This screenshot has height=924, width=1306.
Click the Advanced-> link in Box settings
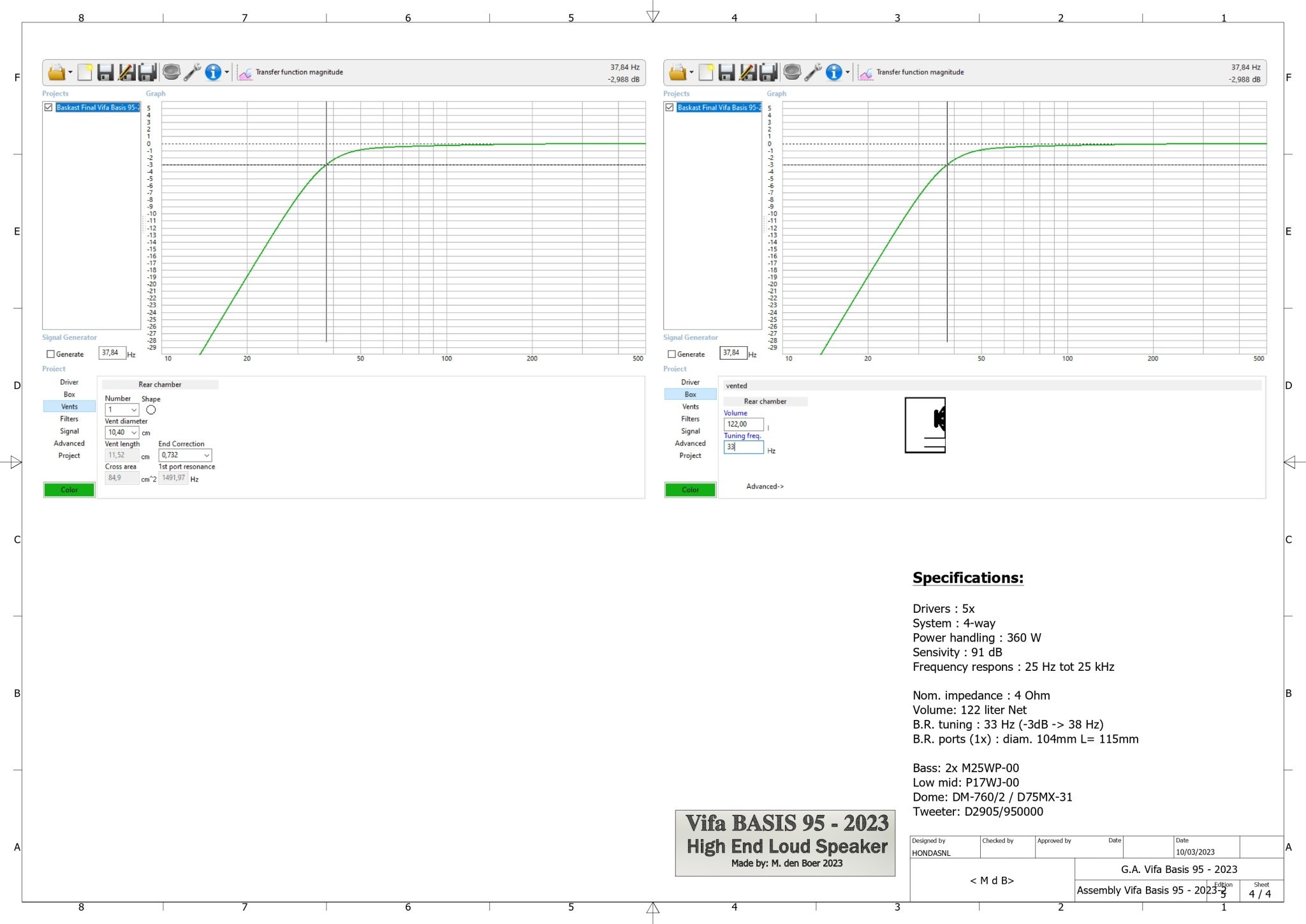coord(765,486)
